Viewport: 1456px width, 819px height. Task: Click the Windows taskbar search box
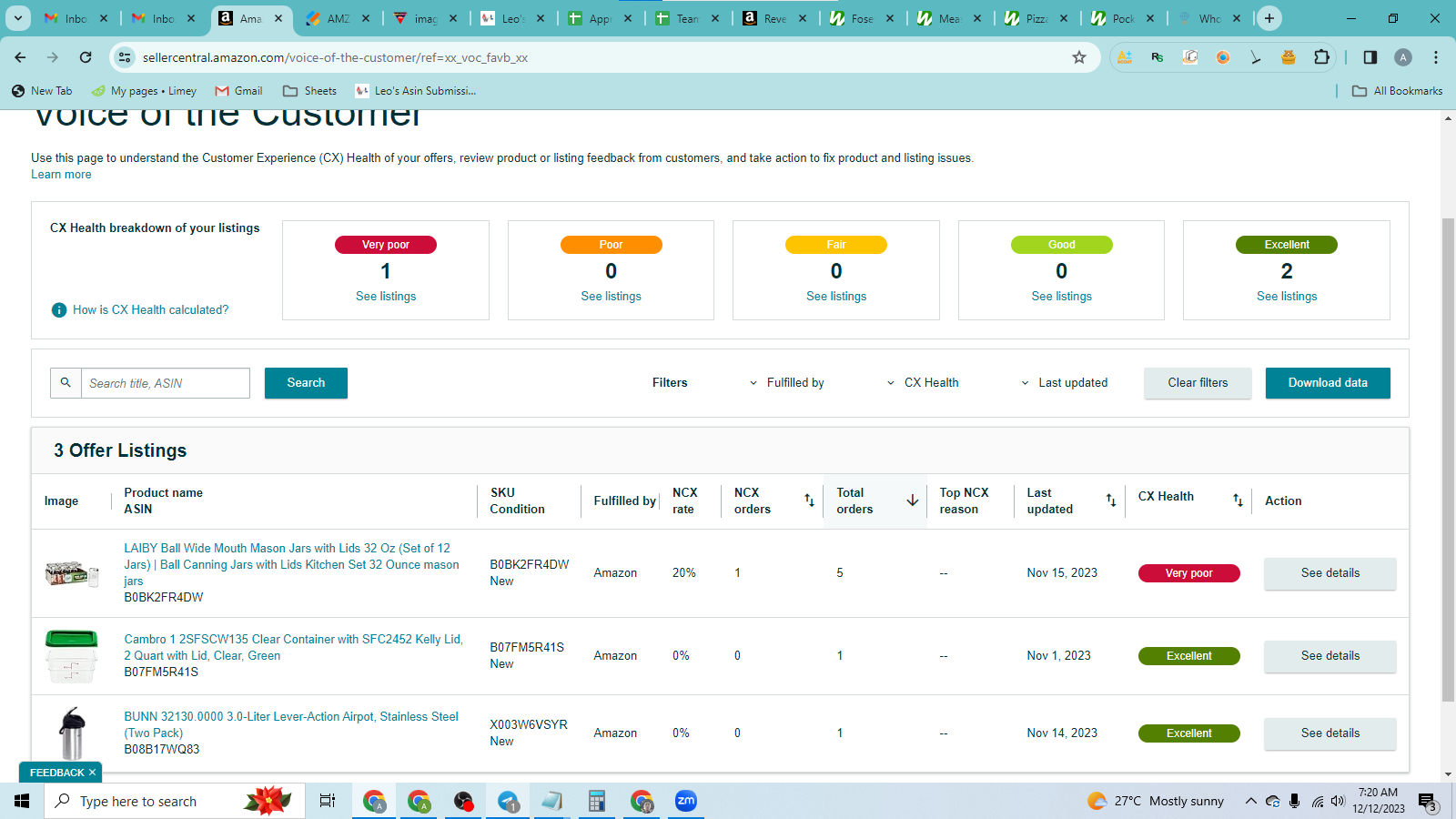(175, 801)
